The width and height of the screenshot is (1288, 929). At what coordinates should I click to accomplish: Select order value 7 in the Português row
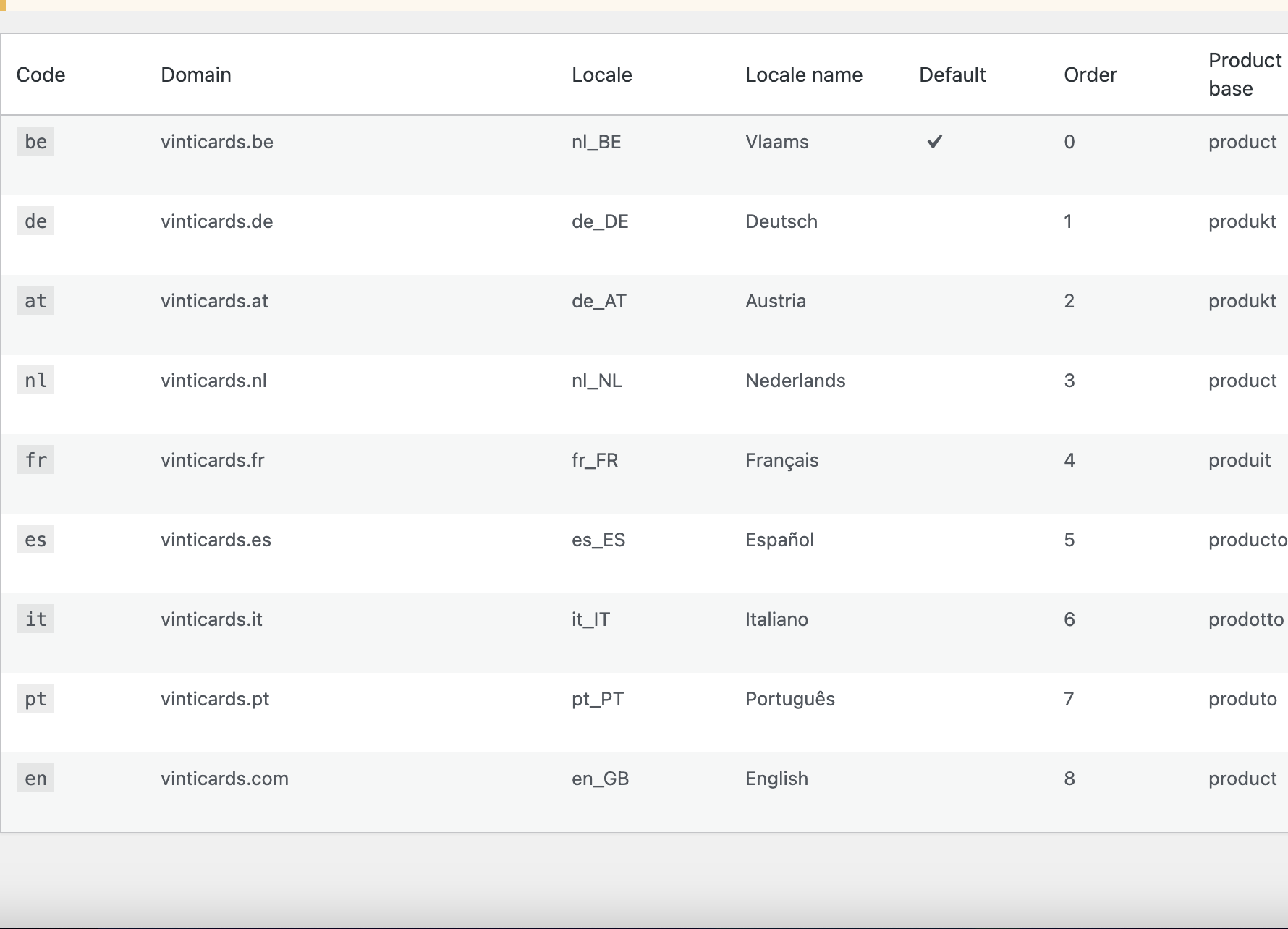coord(1069,699)
